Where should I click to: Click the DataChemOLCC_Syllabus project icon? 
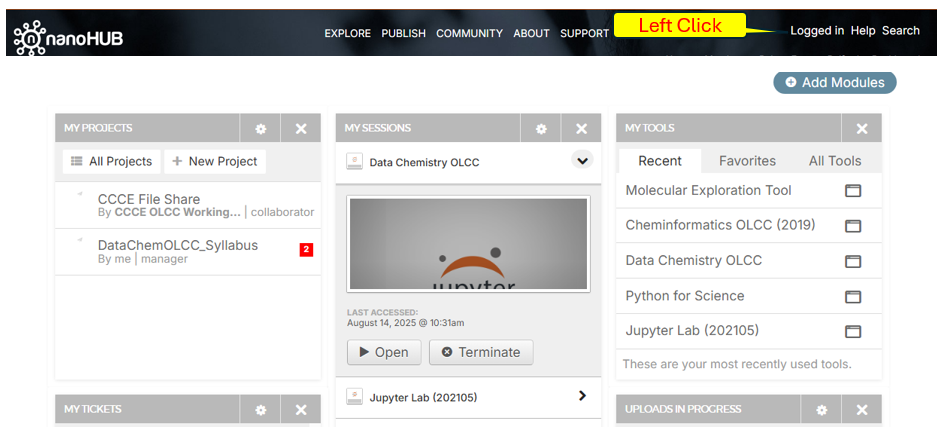80,240
